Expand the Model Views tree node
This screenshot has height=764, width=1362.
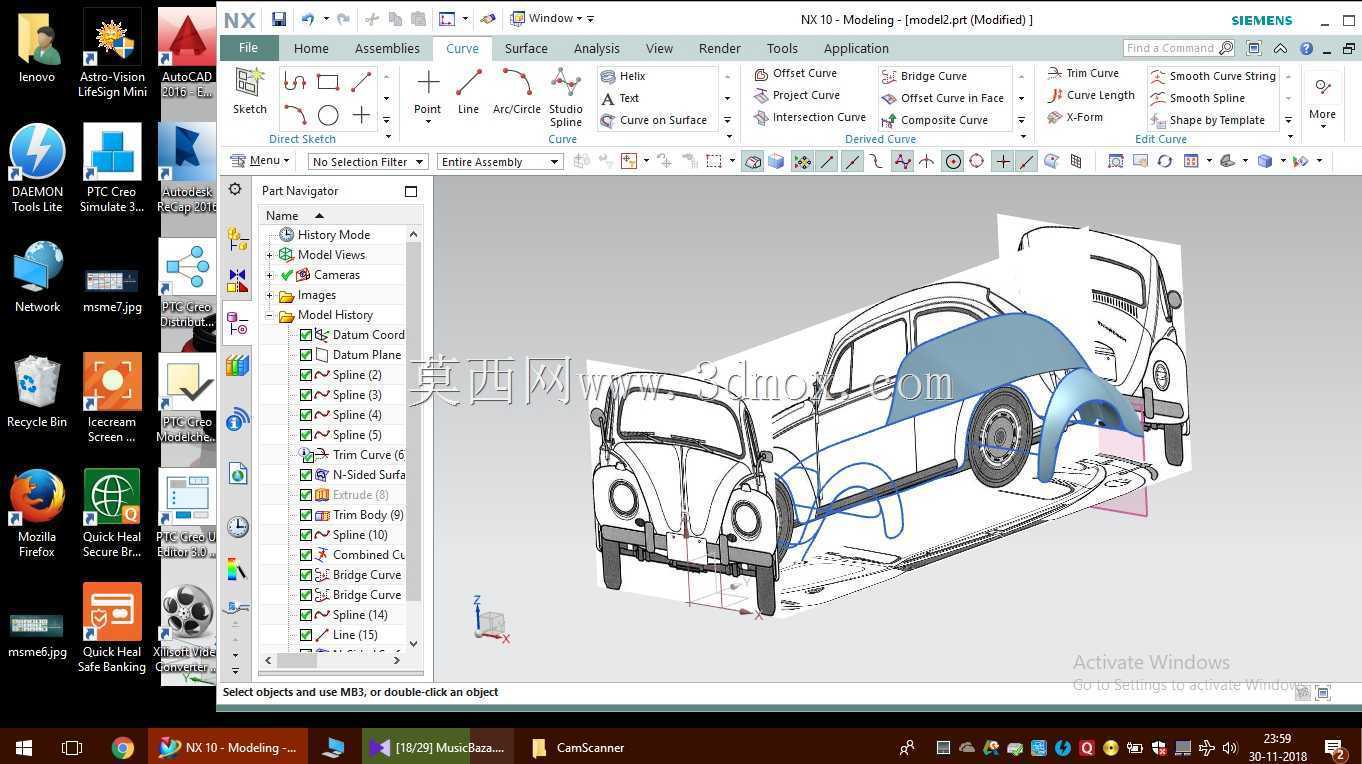(x=270, y=255)
